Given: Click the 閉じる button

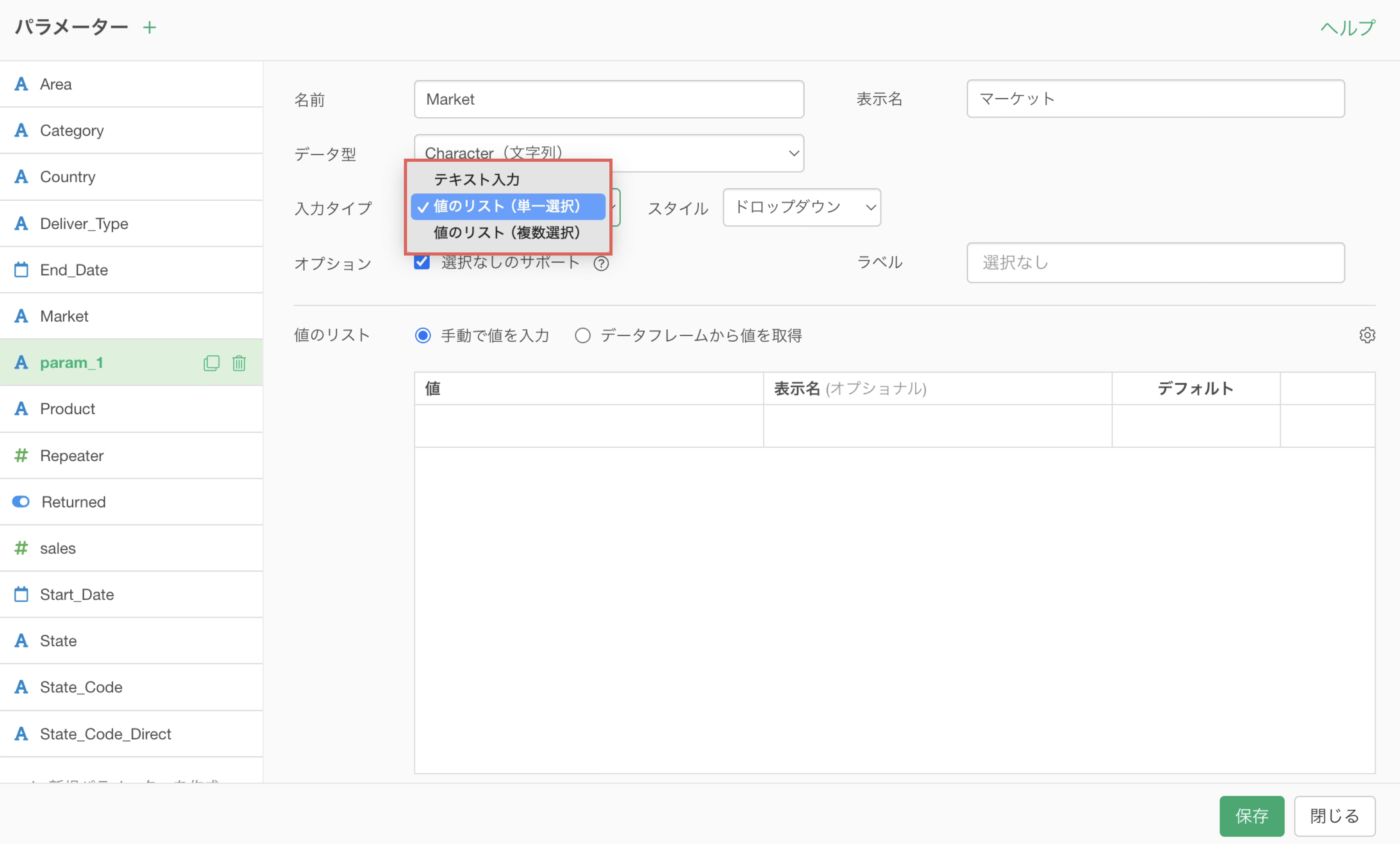Looking at the screenshot, I should point(1334,815).
